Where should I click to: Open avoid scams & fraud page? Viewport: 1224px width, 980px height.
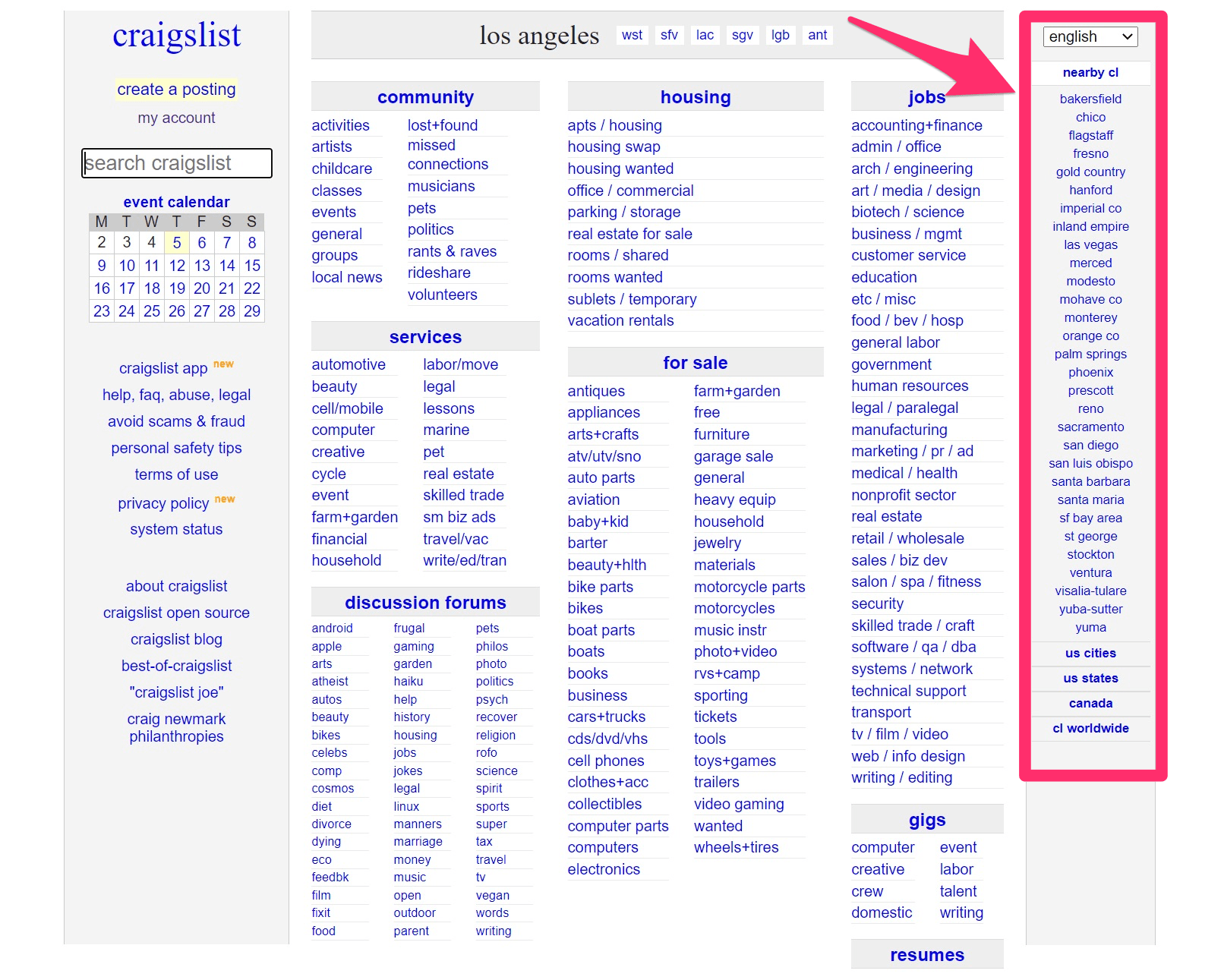click(176, 421)
